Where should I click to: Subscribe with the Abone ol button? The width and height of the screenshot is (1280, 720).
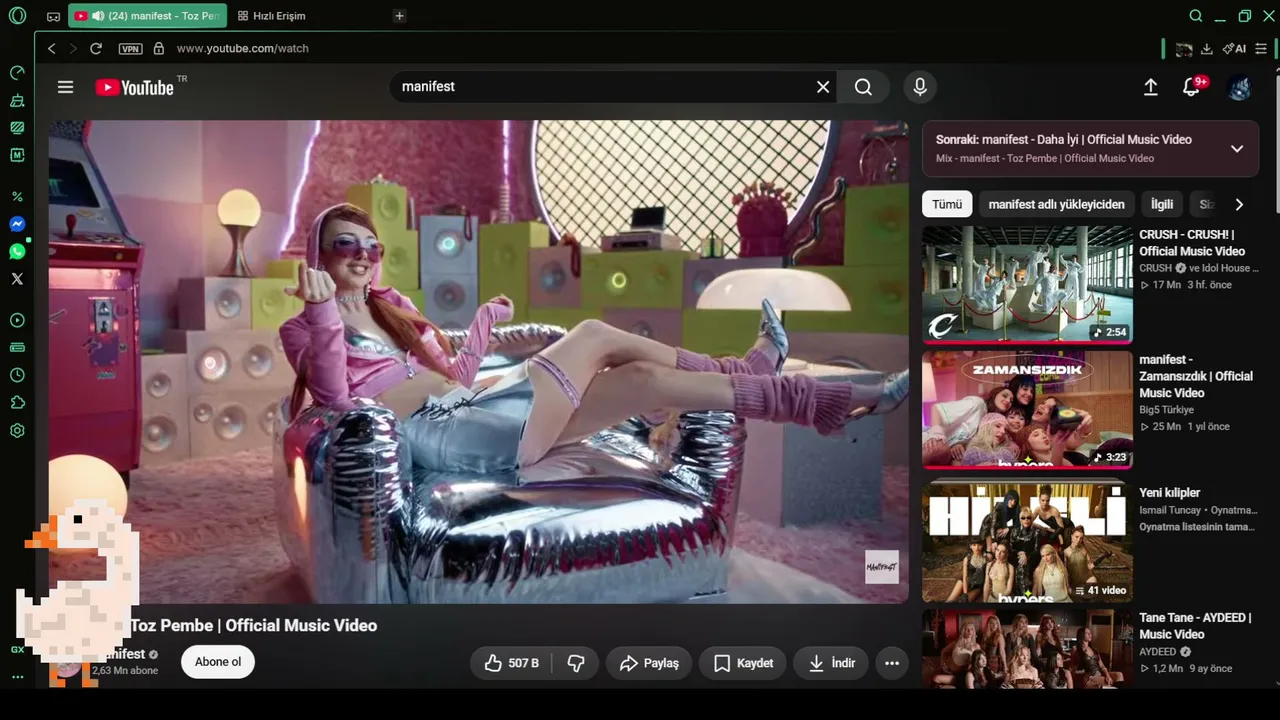pos(218,662)
